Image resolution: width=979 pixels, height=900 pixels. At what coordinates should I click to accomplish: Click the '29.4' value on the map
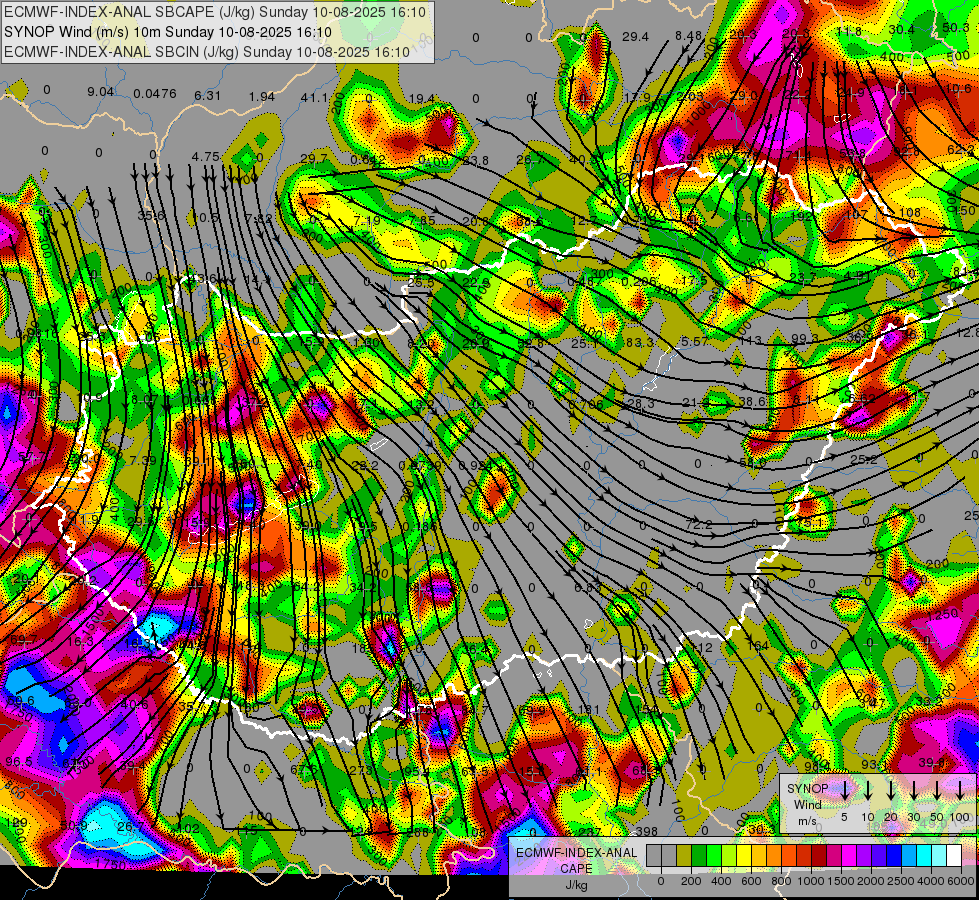635,37
